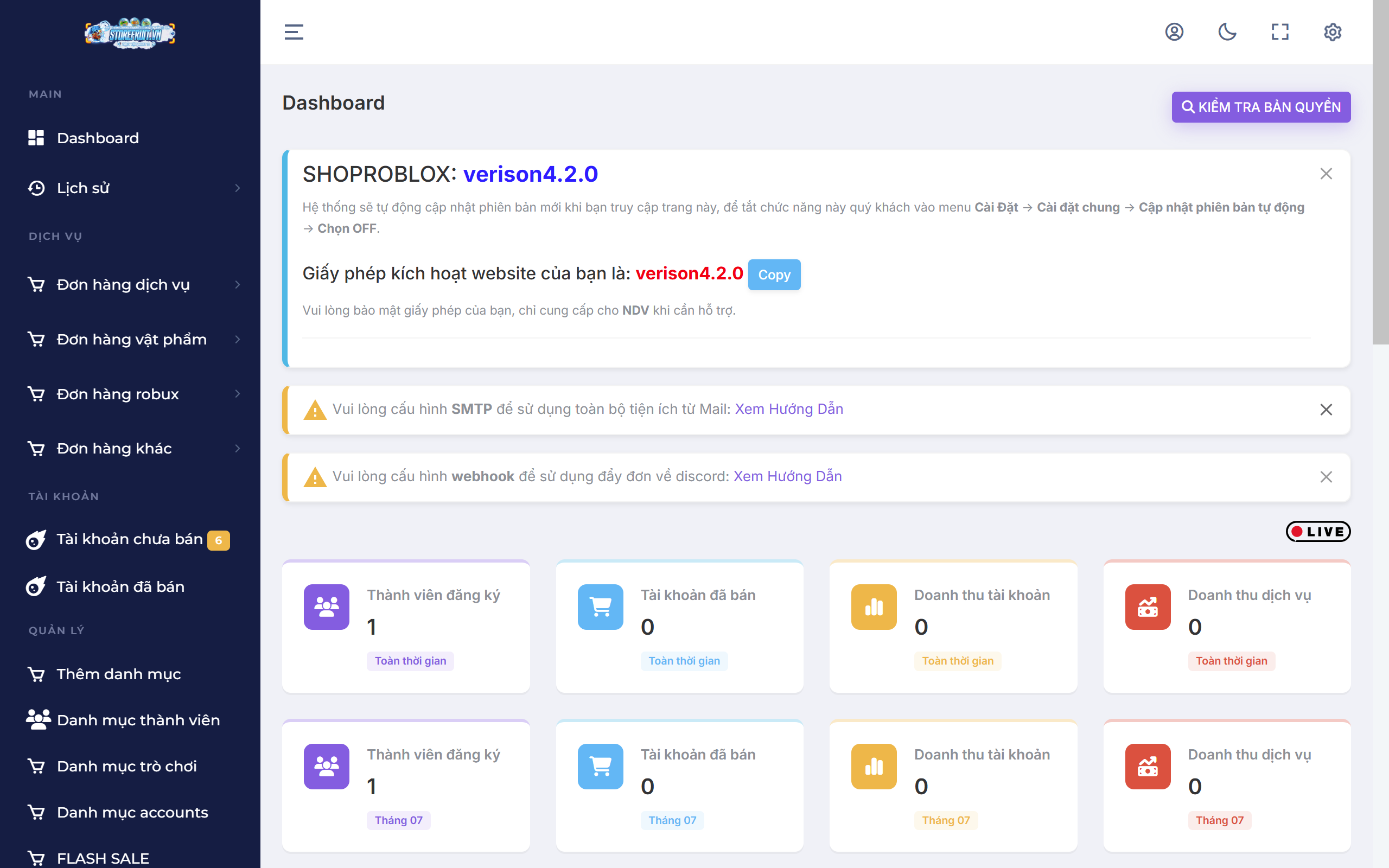Image resolution: width=1389 pixels, height=868 pixels.
Task: Click KIỂM TRA BẢN QUYỀN button
Action: (1260, 107)
